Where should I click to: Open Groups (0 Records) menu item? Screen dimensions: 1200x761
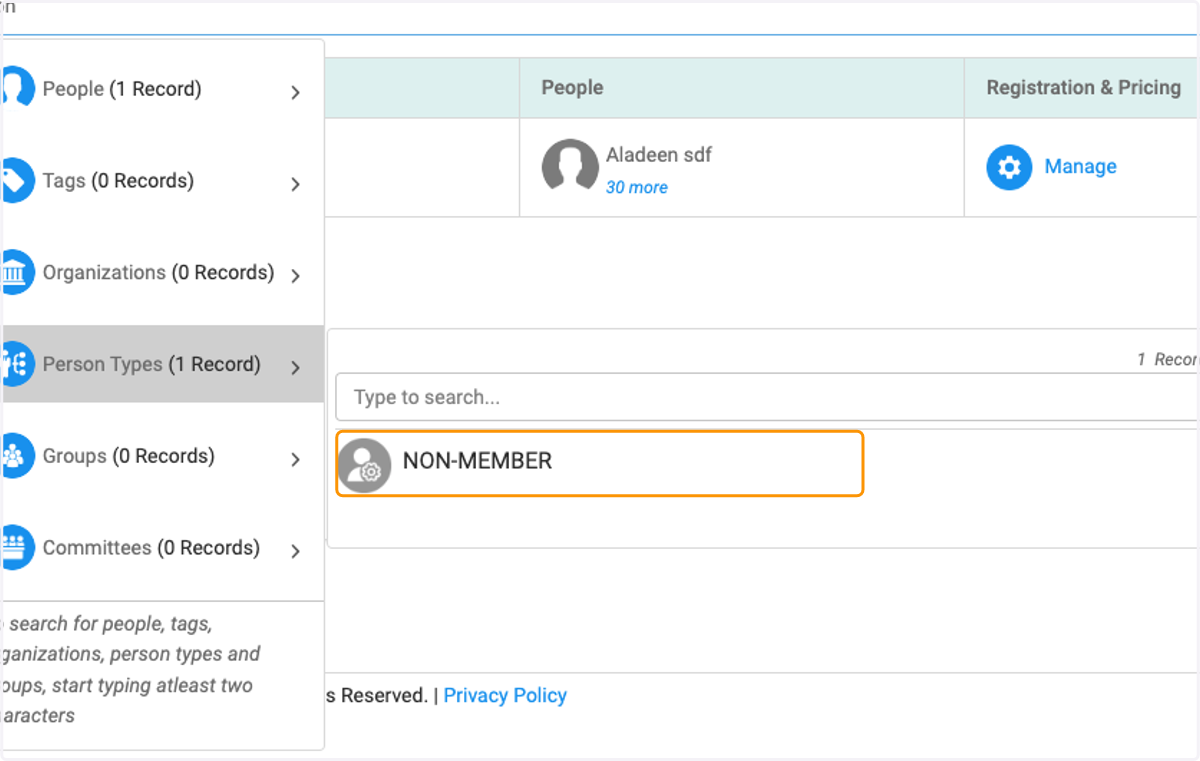coord(162,456)
